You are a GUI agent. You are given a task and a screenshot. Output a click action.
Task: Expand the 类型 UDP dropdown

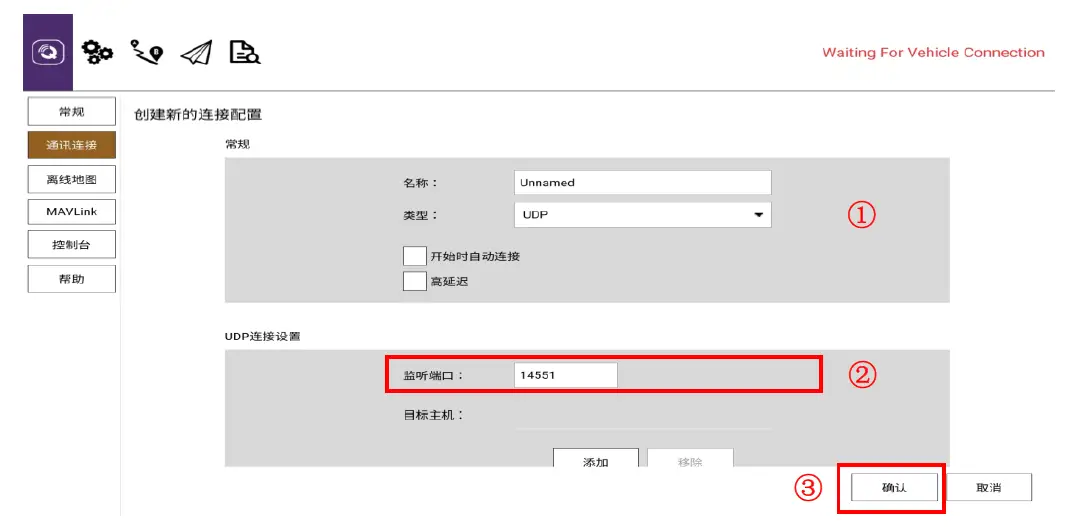click(642, 214)
